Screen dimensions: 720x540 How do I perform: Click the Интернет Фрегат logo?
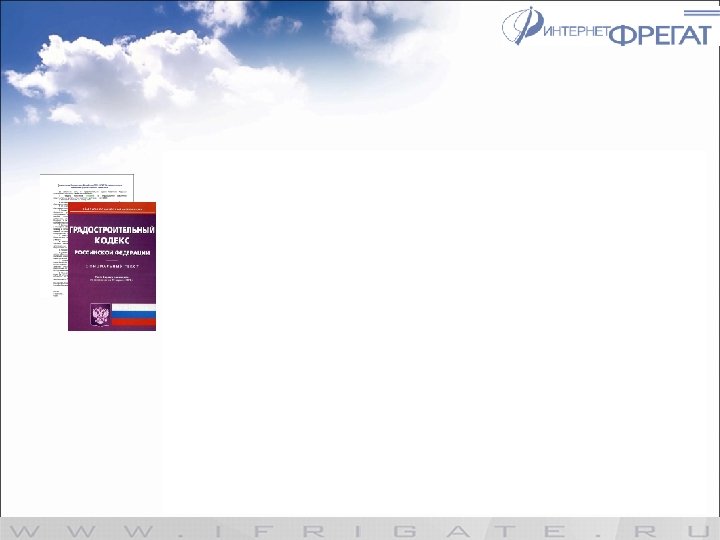pos(607,26)
